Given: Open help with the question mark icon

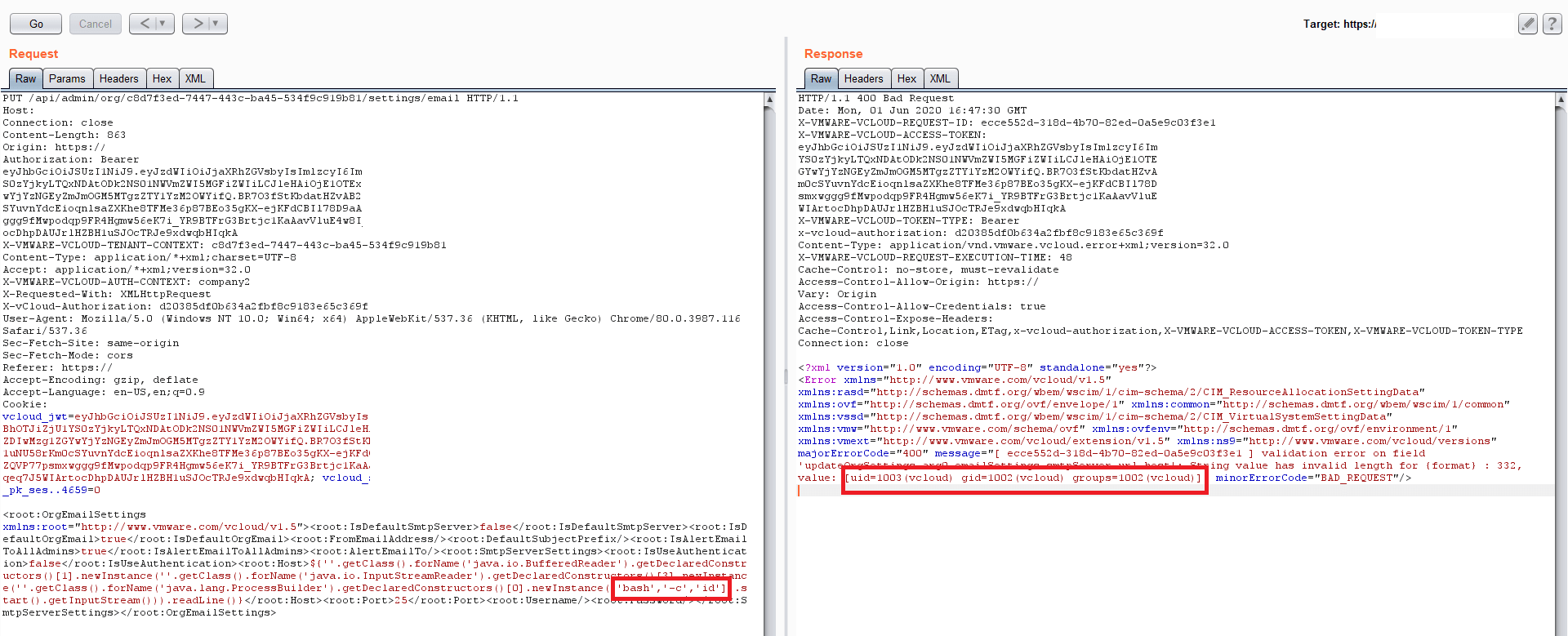Looking at the screenshot, I should pyautogui.click(x=1552, y=24).
